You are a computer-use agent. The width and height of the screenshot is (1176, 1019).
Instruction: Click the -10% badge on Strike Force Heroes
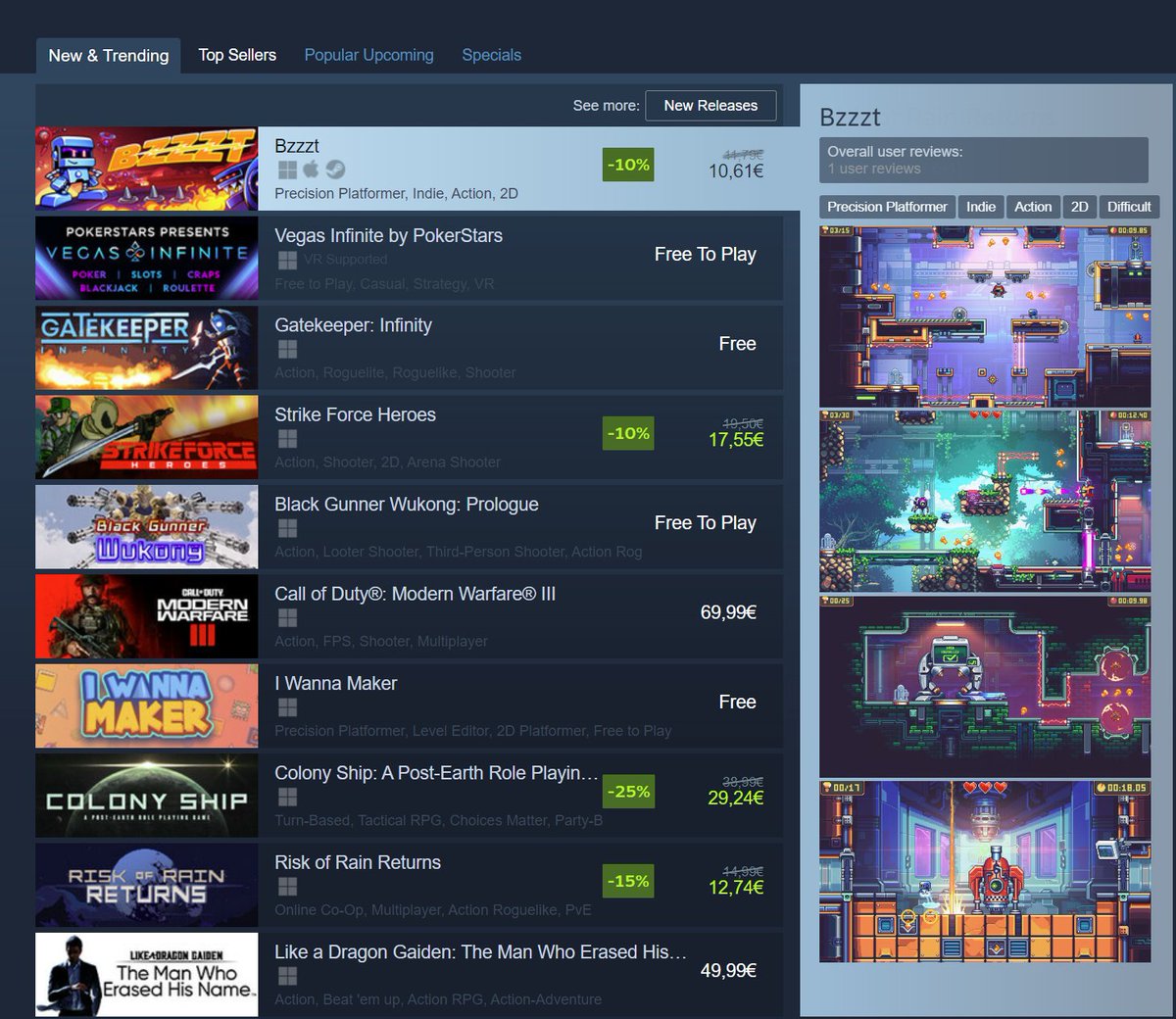tap(628, 433)
